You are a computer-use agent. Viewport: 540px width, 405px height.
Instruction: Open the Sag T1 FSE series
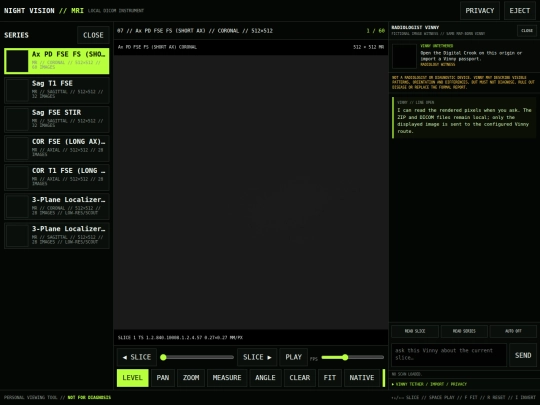pyautogui.click(x=56, y=90)
